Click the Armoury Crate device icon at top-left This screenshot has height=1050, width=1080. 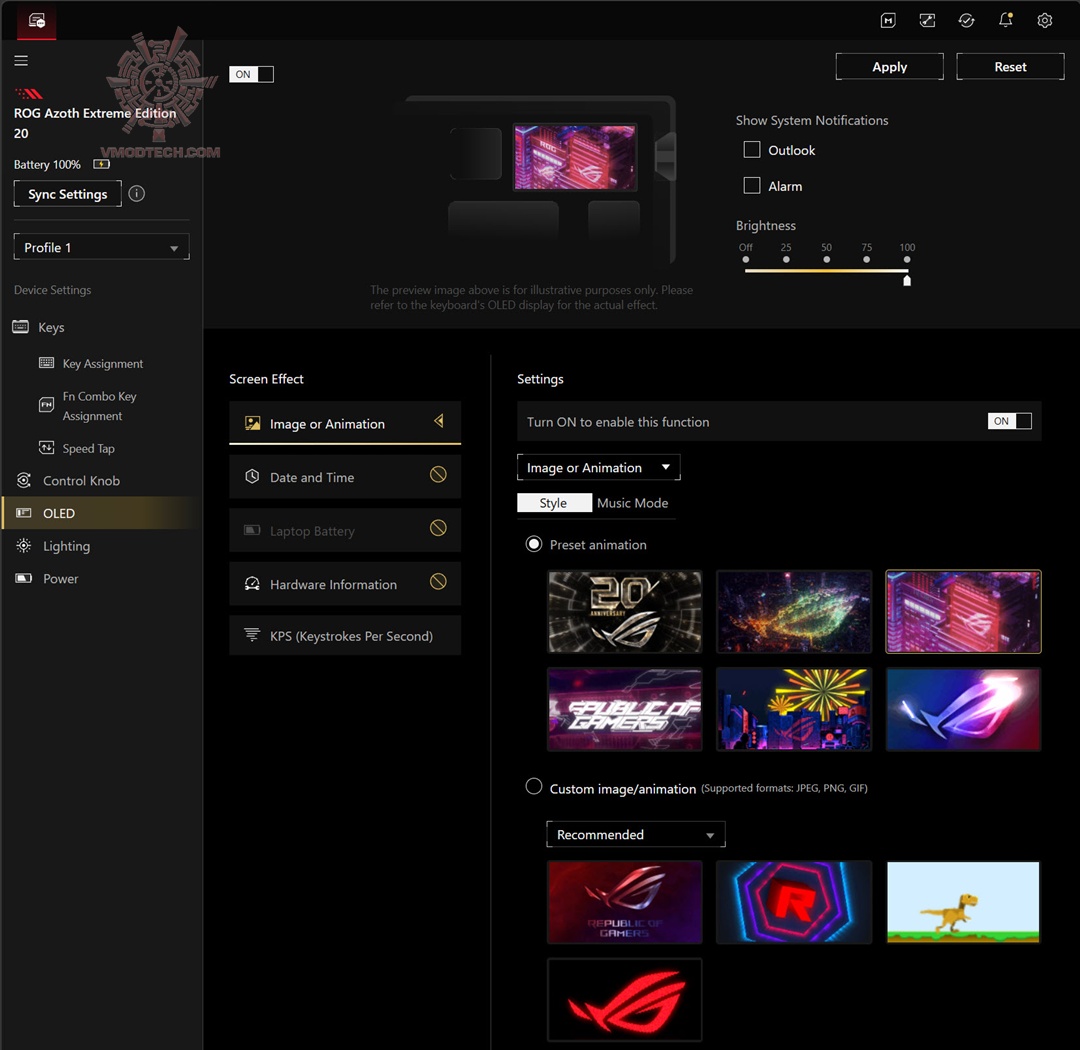(x=37, y=21)
